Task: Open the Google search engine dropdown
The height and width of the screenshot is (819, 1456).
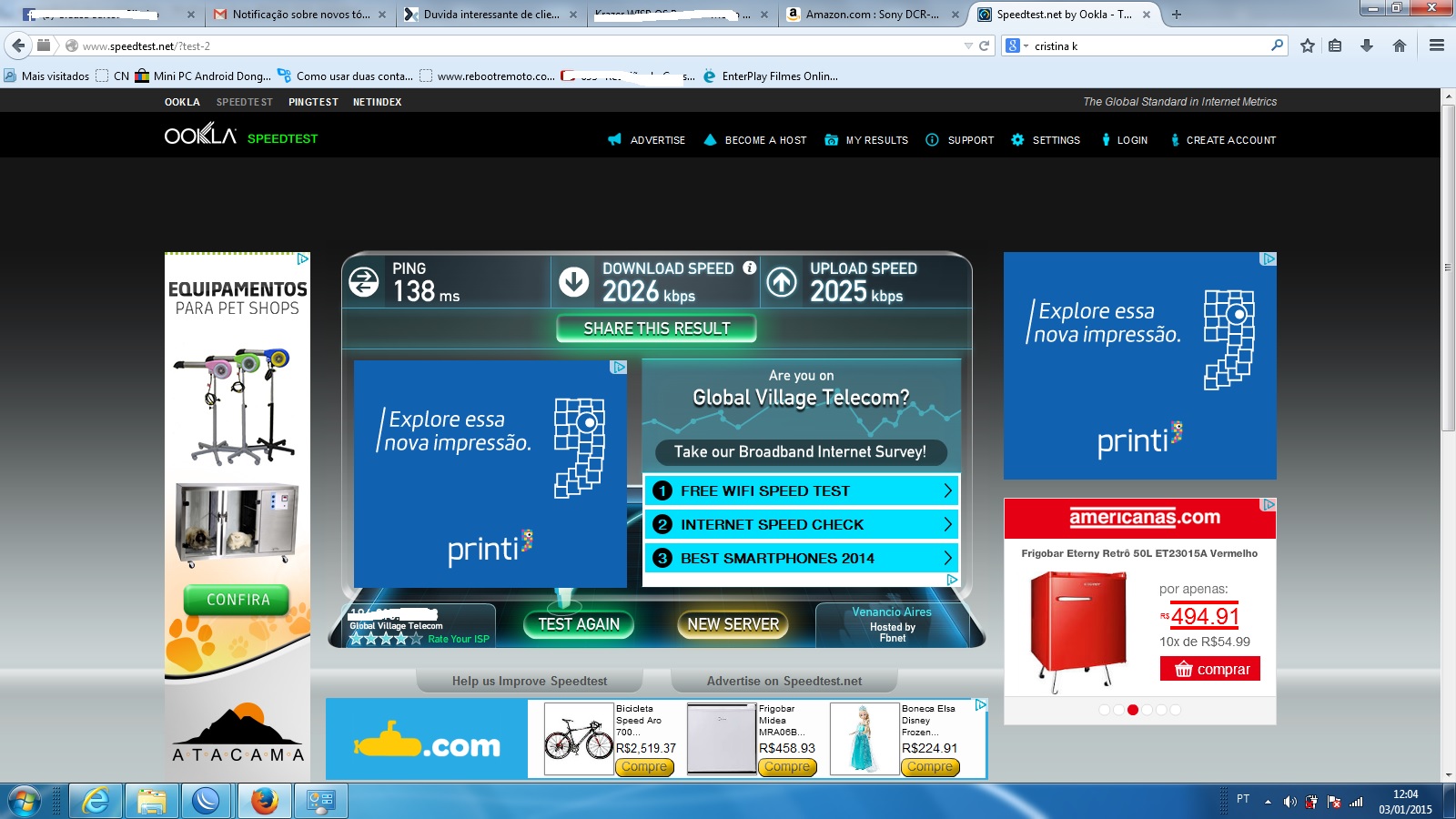Action: tap(1016, 45)
